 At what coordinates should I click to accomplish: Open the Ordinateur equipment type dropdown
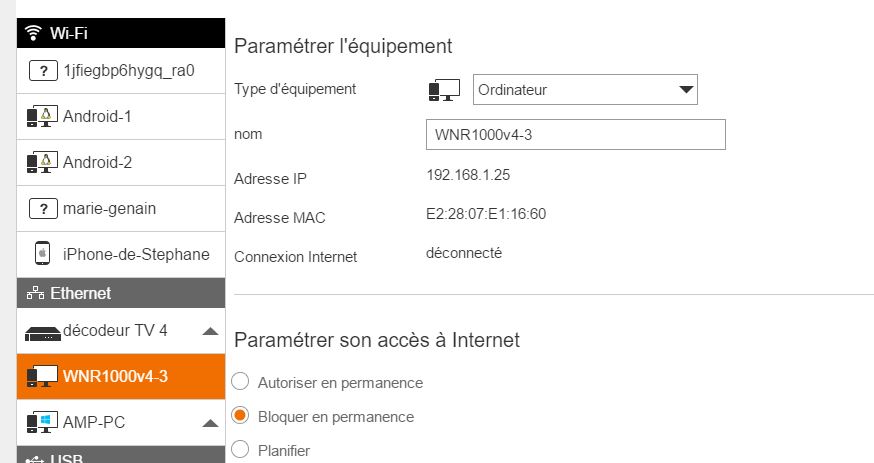[584, 90]
